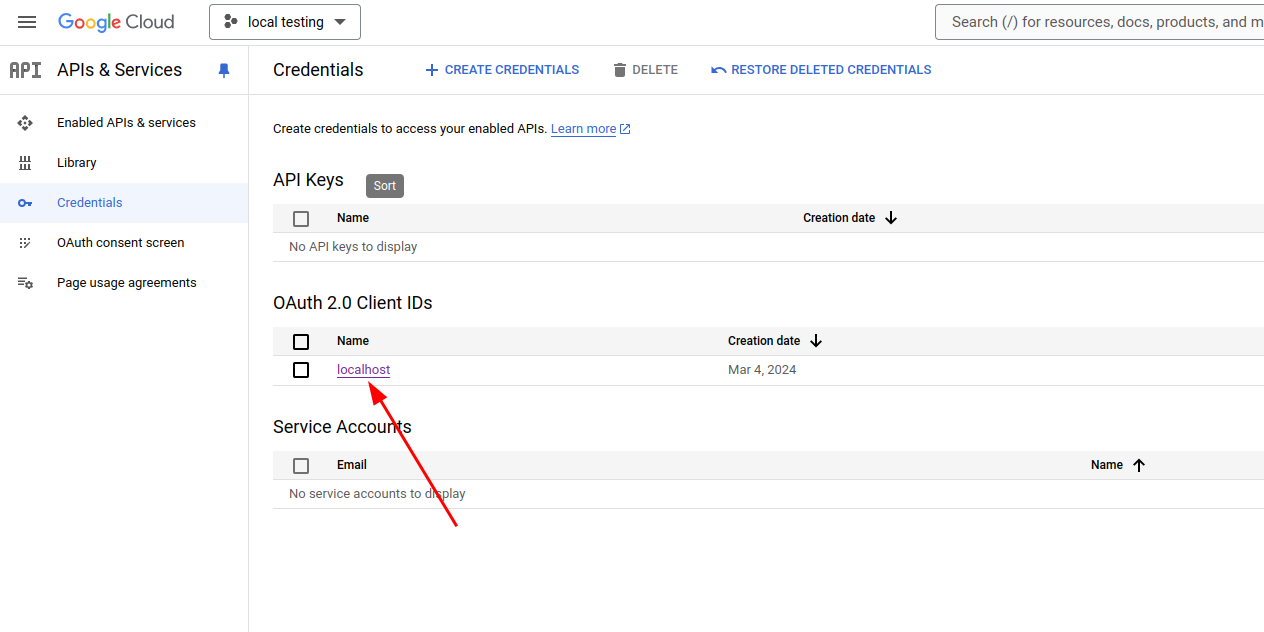Sort OAuth clients by creation date arrow

[816, 341]
